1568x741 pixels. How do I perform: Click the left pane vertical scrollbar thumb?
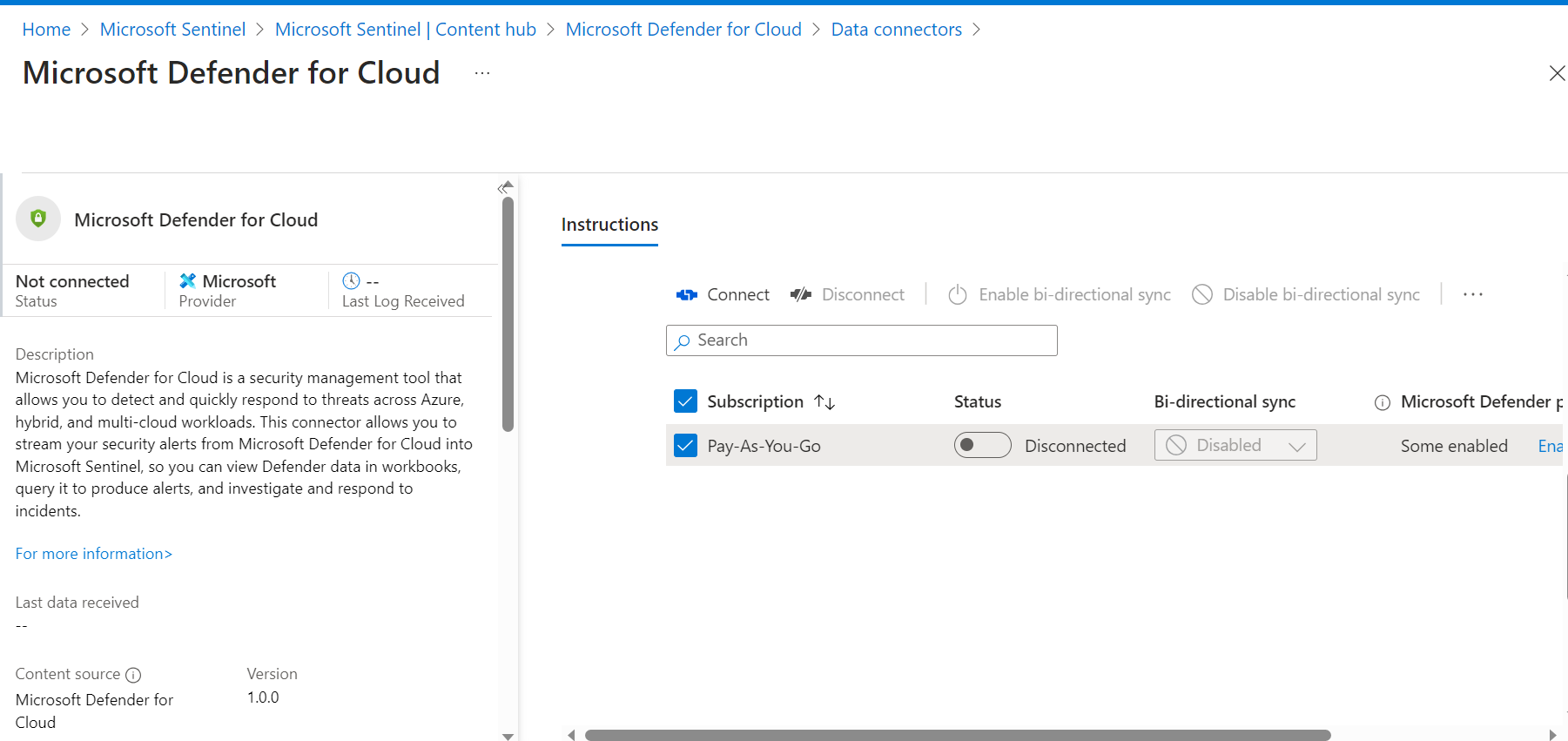[508, 313]
